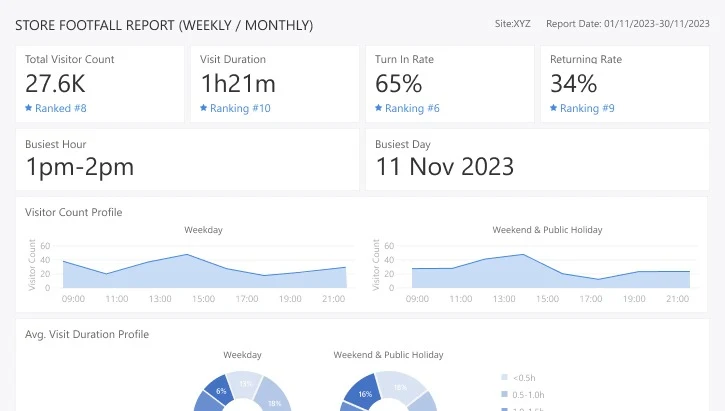This screenshot has height=411, width=725.
Task: Click the 16% dark slice of Weekend donut
Action: [x=365, y=393]
